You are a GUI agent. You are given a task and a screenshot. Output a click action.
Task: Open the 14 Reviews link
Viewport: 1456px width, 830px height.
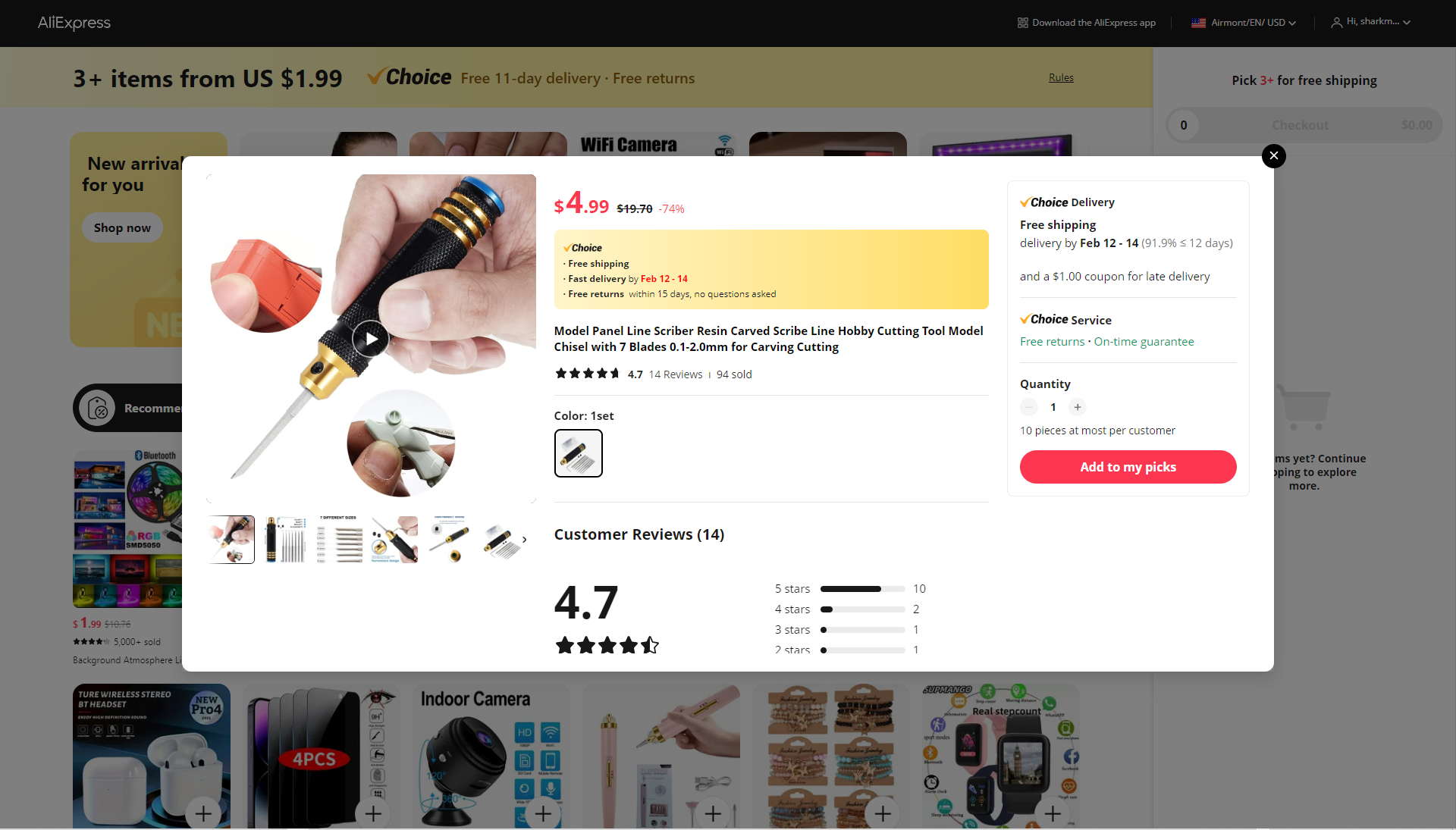676,374
